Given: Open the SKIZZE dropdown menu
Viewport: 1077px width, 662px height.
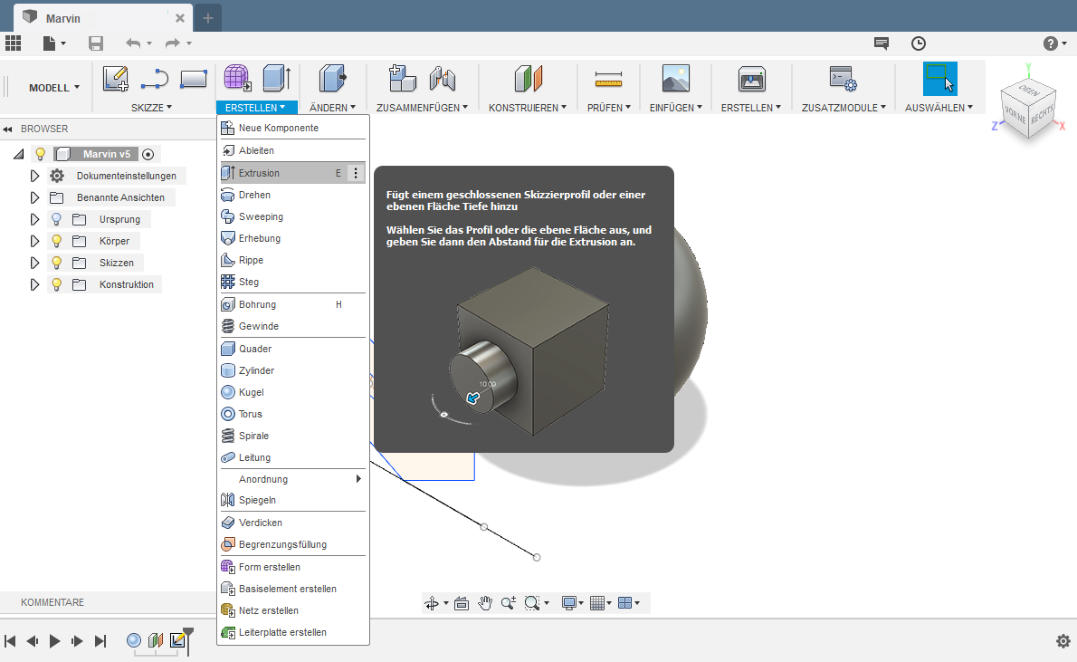Looking at the screenshot, I should (x=151, y=108).
